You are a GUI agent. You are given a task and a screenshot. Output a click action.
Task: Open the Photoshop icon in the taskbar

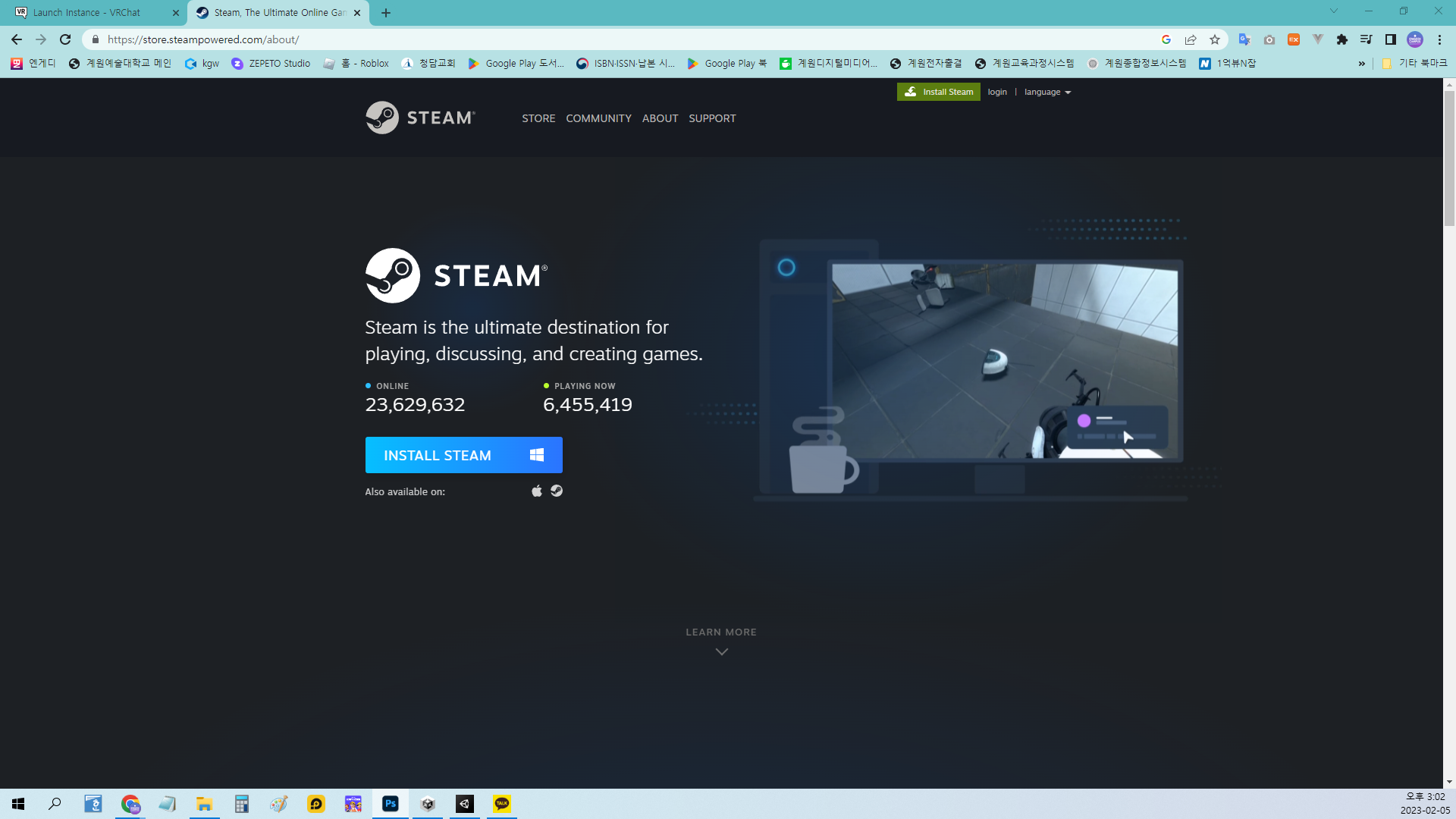coord(391,804)
